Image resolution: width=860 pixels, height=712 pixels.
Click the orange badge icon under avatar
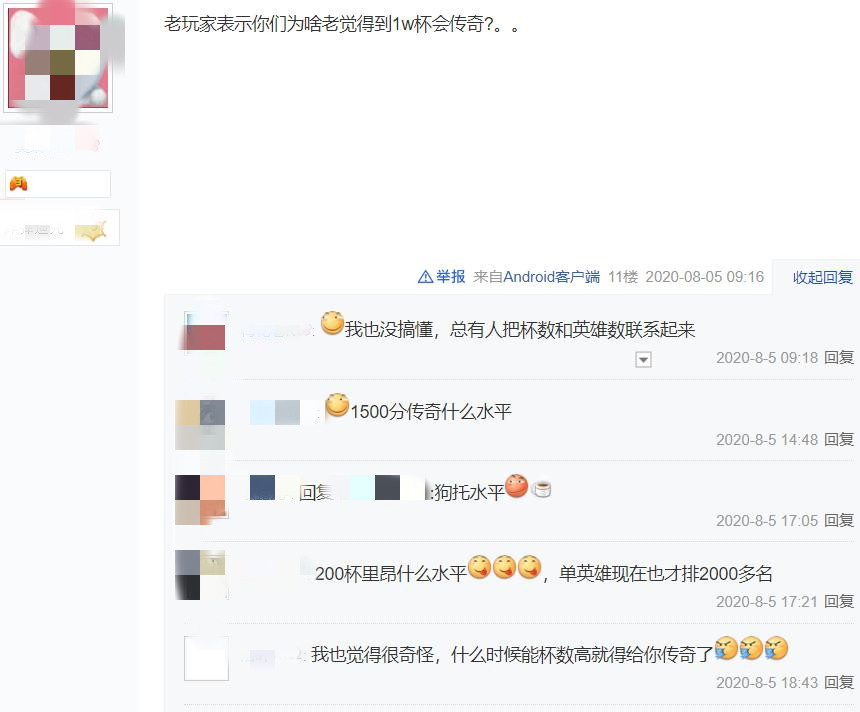(19, 183)
